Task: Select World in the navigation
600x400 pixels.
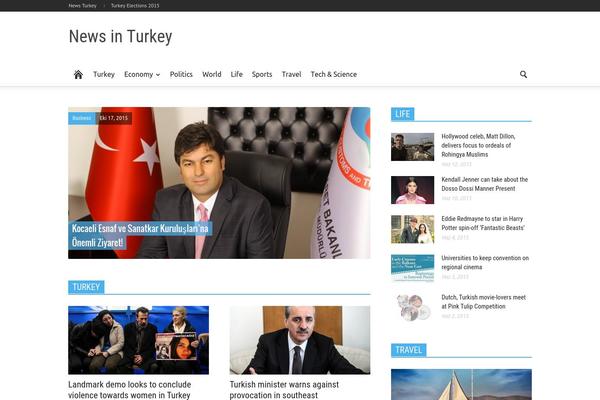Action: pyautogui.click(x=212, y=74)
